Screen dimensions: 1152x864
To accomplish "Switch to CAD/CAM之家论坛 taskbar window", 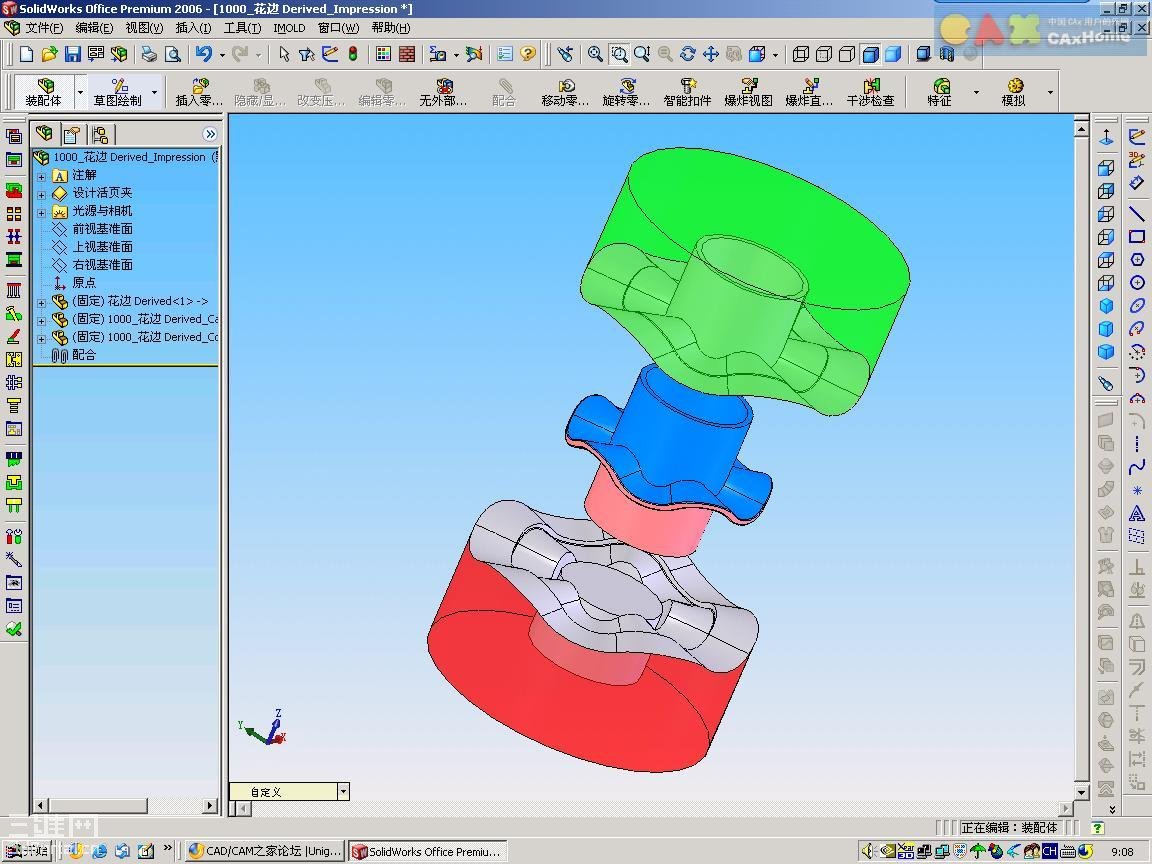I will click(x=264, y=851).
